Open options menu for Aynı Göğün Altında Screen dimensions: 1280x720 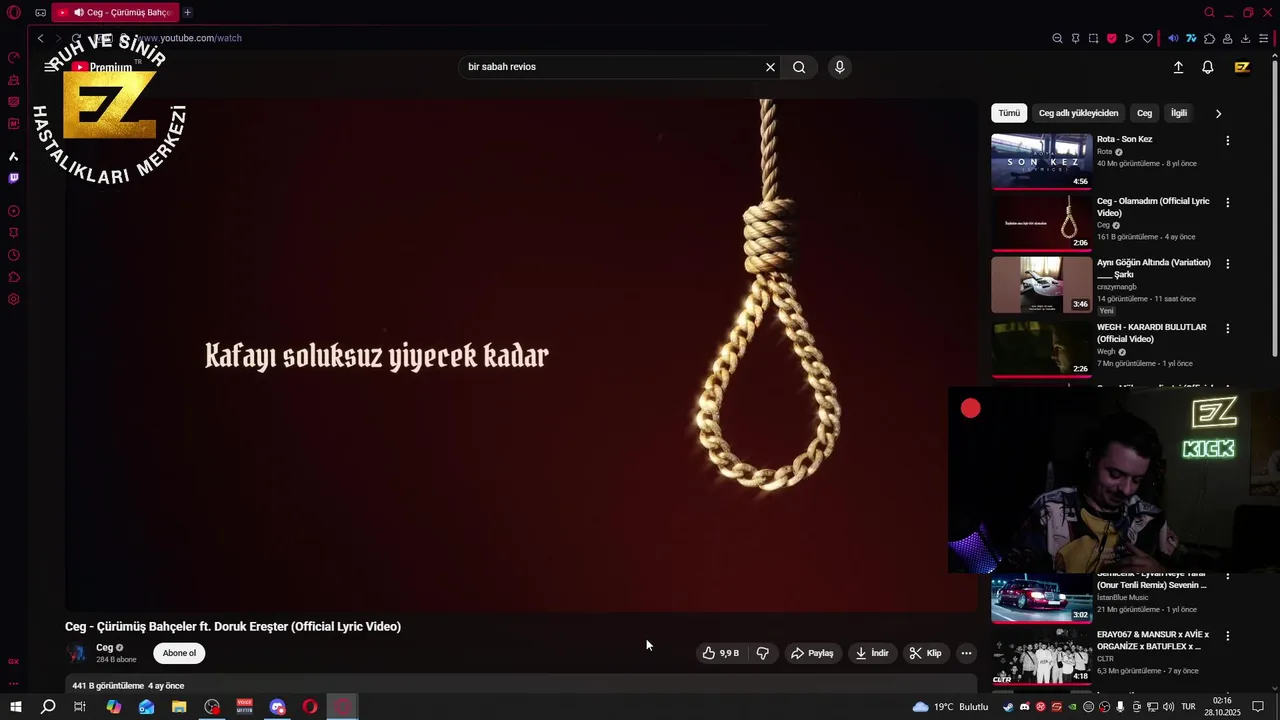pos(1227,264)
